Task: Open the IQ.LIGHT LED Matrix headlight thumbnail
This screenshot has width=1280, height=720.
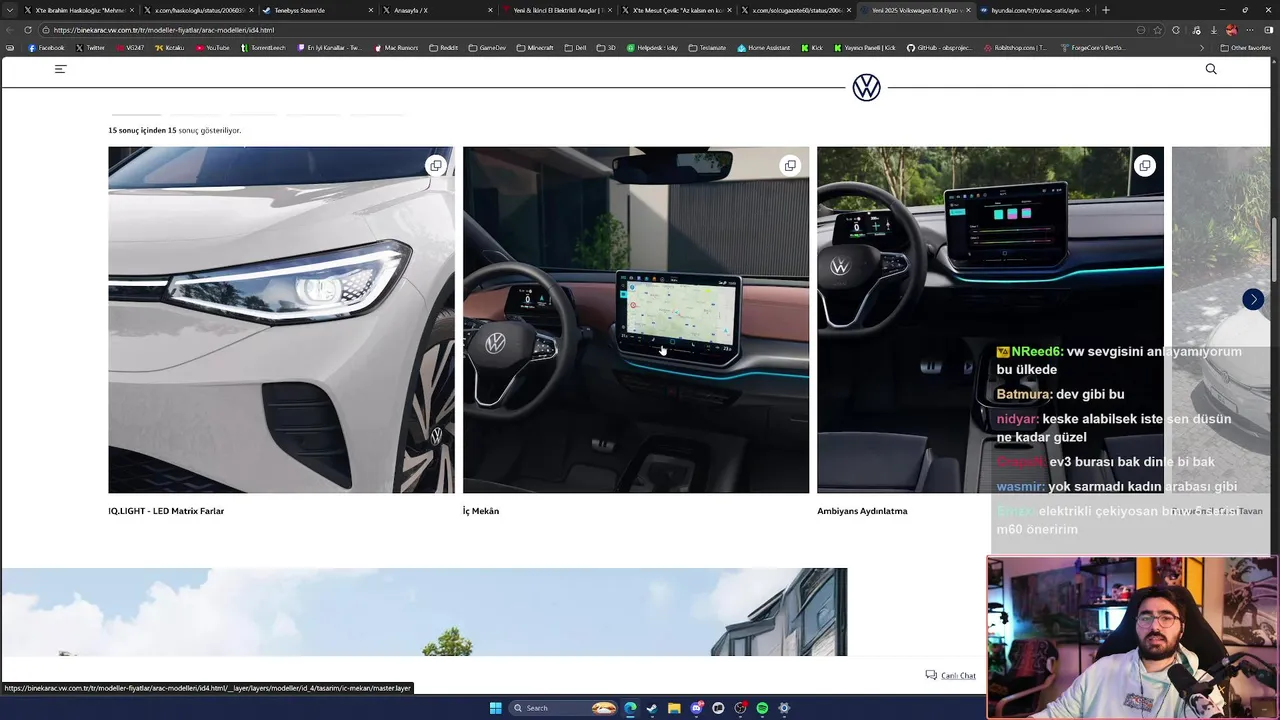Action: click(x=281, y=320)
